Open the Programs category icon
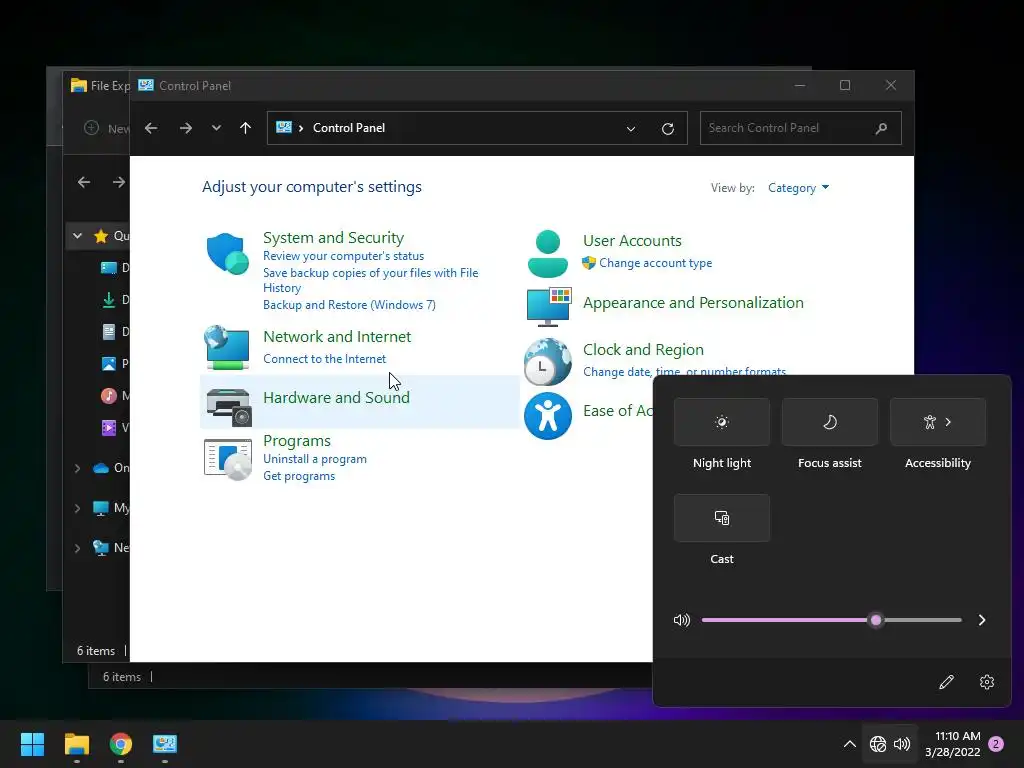This screenshot has width=1024, height=768. coord(227,459)
